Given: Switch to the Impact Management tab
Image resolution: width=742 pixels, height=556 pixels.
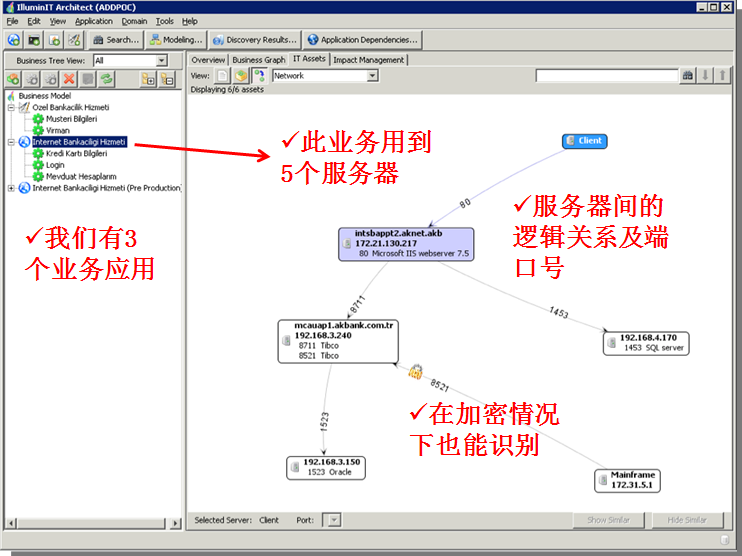Looking at the screenshot, I should (x=368, y=60).
